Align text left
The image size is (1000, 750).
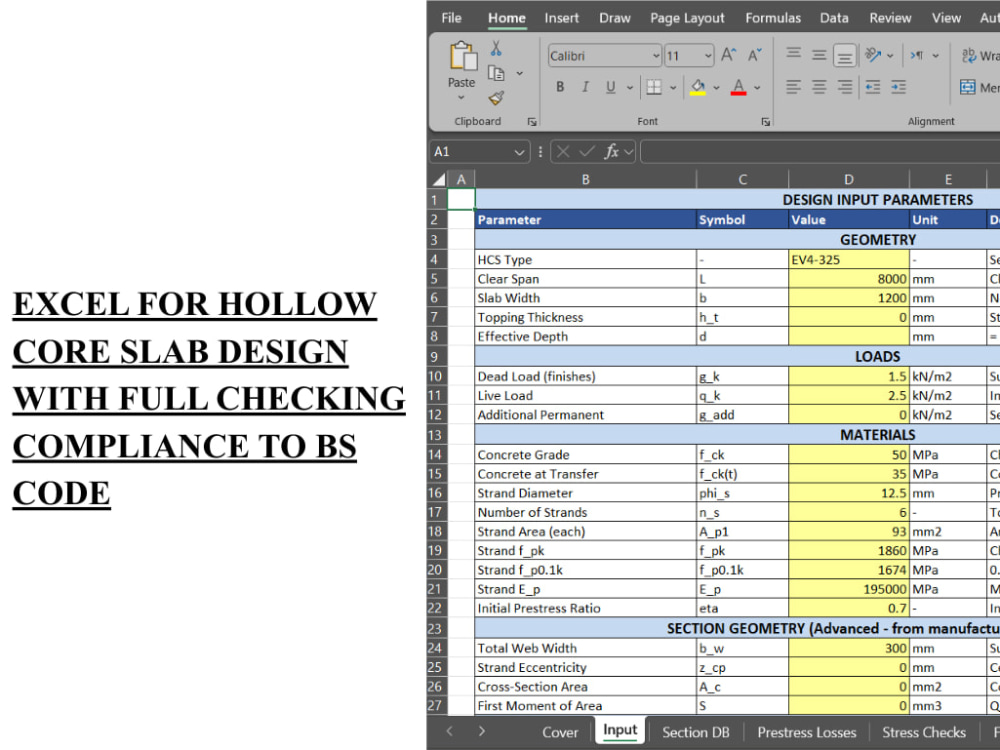coord(793,87)
